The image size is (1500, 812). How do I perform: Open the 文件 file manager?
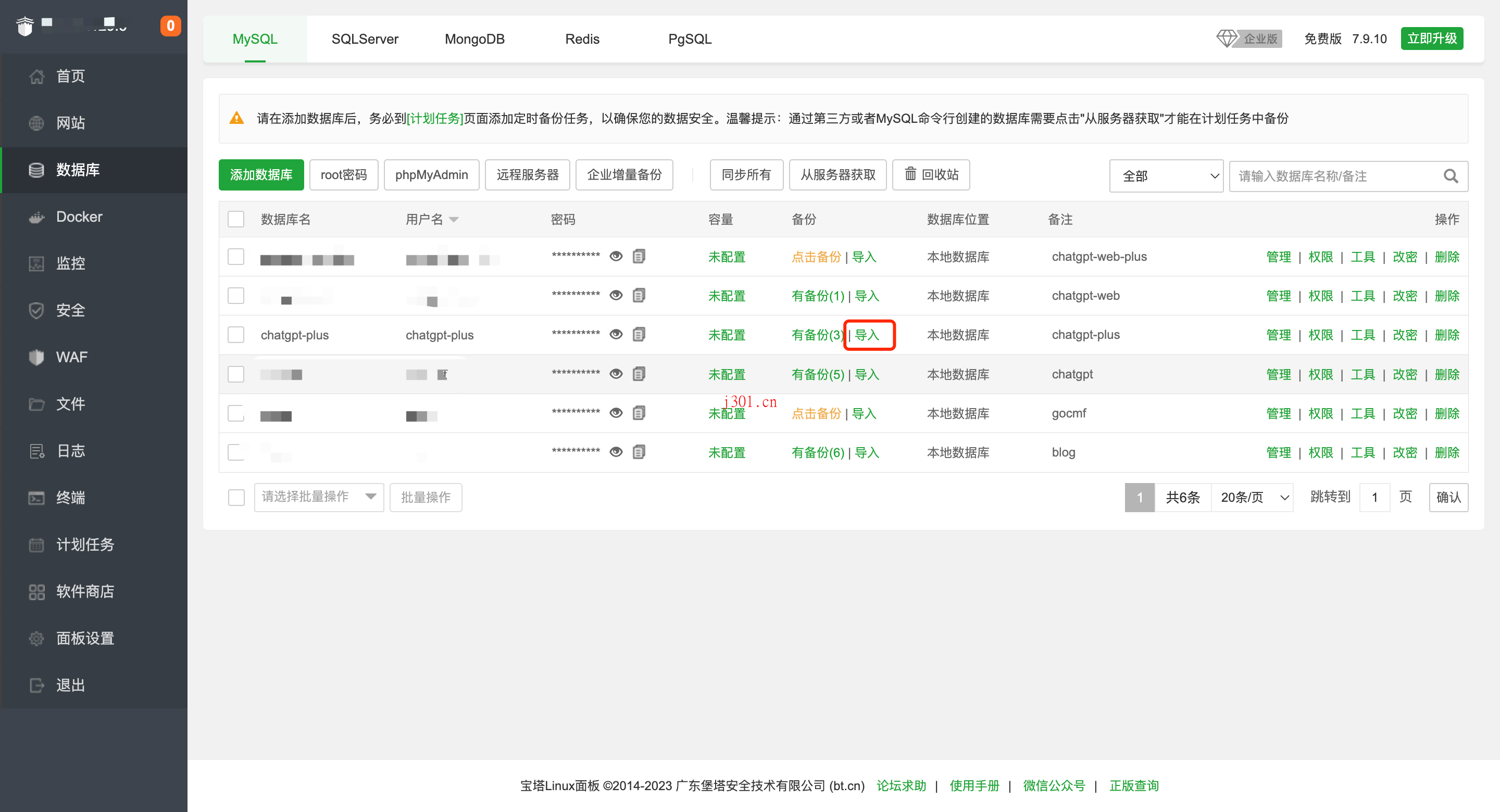[70, 403]
